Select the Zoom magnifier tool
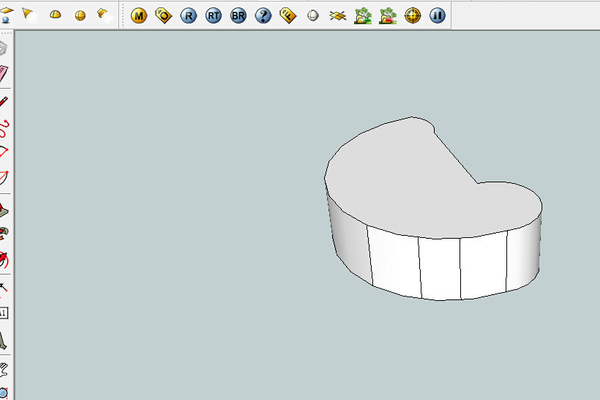The image size is (600, 400). tap(4, 392)
